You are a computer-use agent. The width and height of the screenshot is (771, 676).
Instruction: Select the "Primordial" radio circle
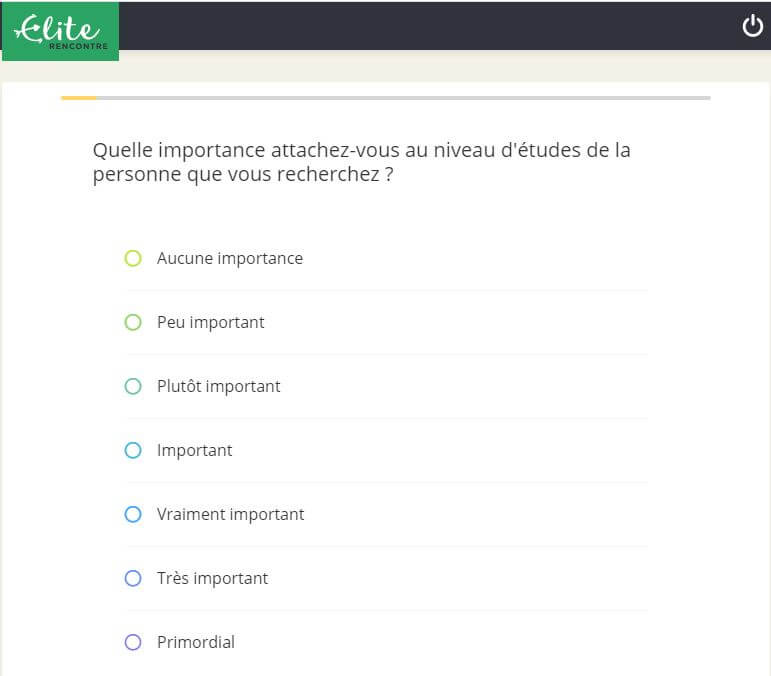click(x=133, y=643)
